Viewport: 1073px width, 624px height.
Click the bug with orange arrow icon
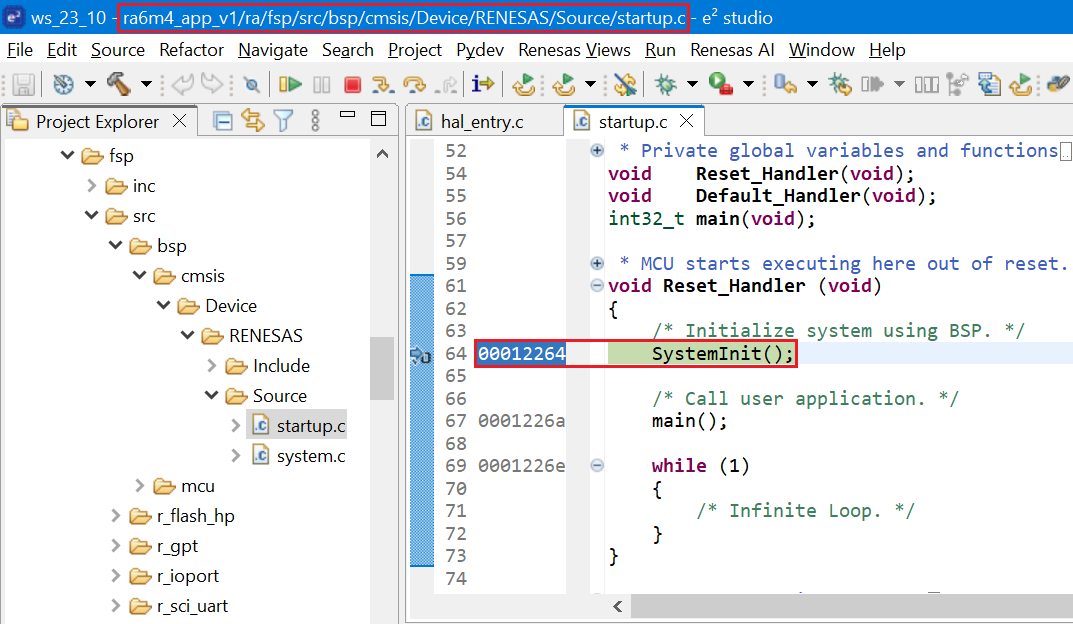coord(840,85)
